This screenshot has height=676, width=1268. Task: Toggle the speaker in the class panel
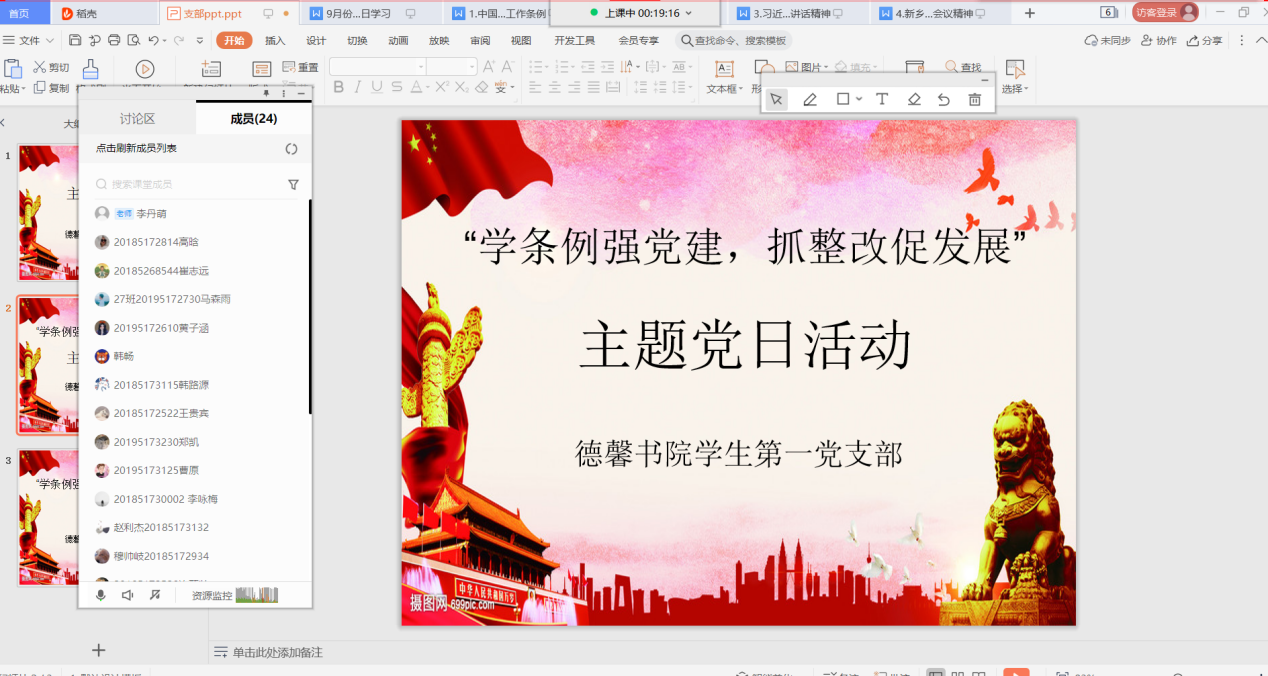(x=128, y=595)
